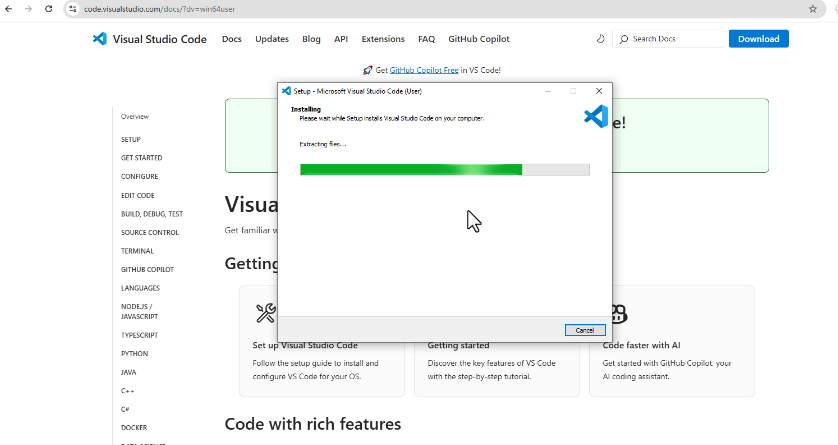838x445 pixels.
Task: Expand BUILD, DEBUG, TEST sidebar section
Action: (x=152, y=214)
